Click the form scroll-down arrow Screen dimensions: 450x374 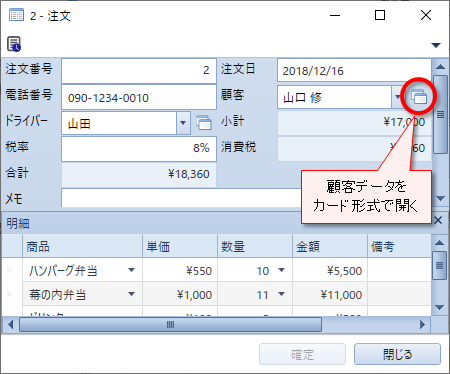(440, 199)
